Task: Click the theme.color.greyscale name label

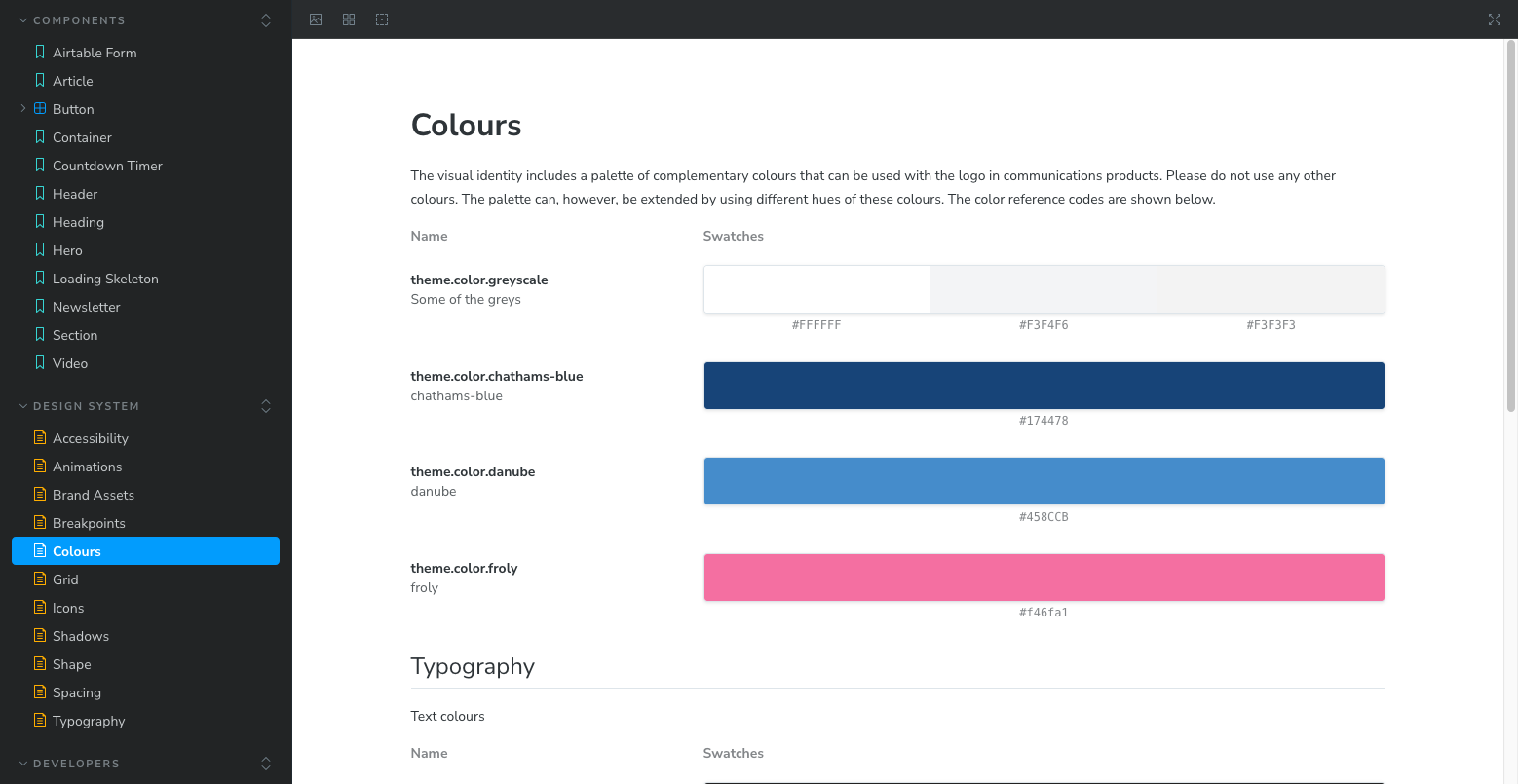Action: (x=479, y=280)
